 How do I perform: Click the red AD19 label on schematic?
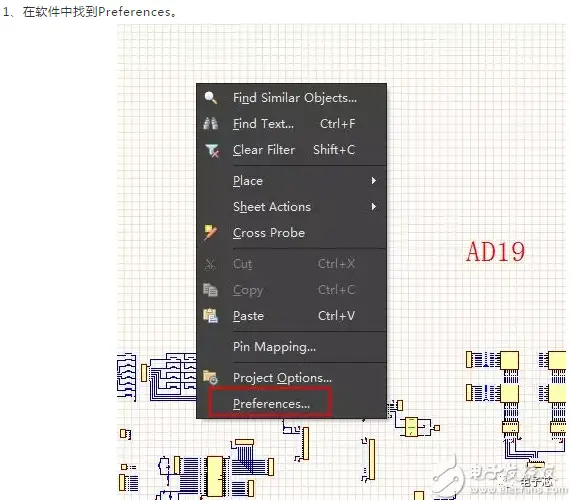click(496, 252)
